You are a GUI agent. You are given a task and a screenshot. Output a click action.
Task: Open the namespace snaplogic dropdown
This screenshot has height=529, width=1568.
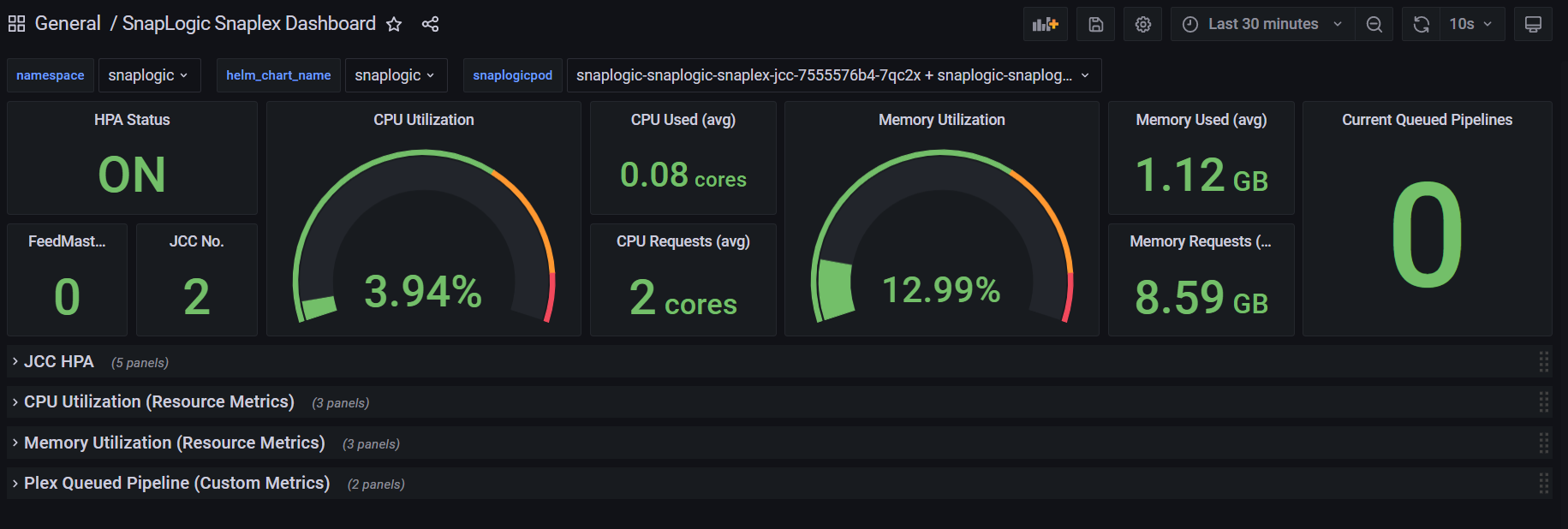pyautogui.click(x=149, y=75)
